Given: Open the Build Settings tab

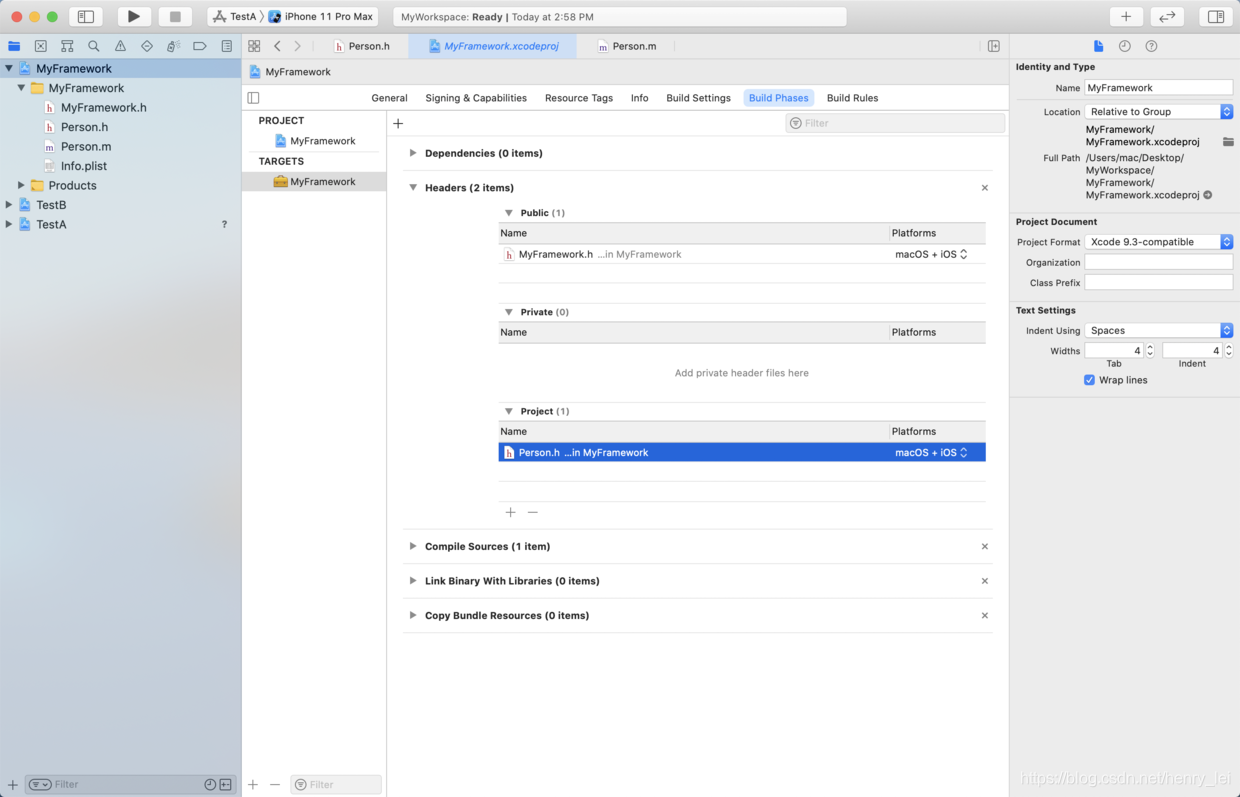Looking at the screenshot, I should (x=698, y=98).
